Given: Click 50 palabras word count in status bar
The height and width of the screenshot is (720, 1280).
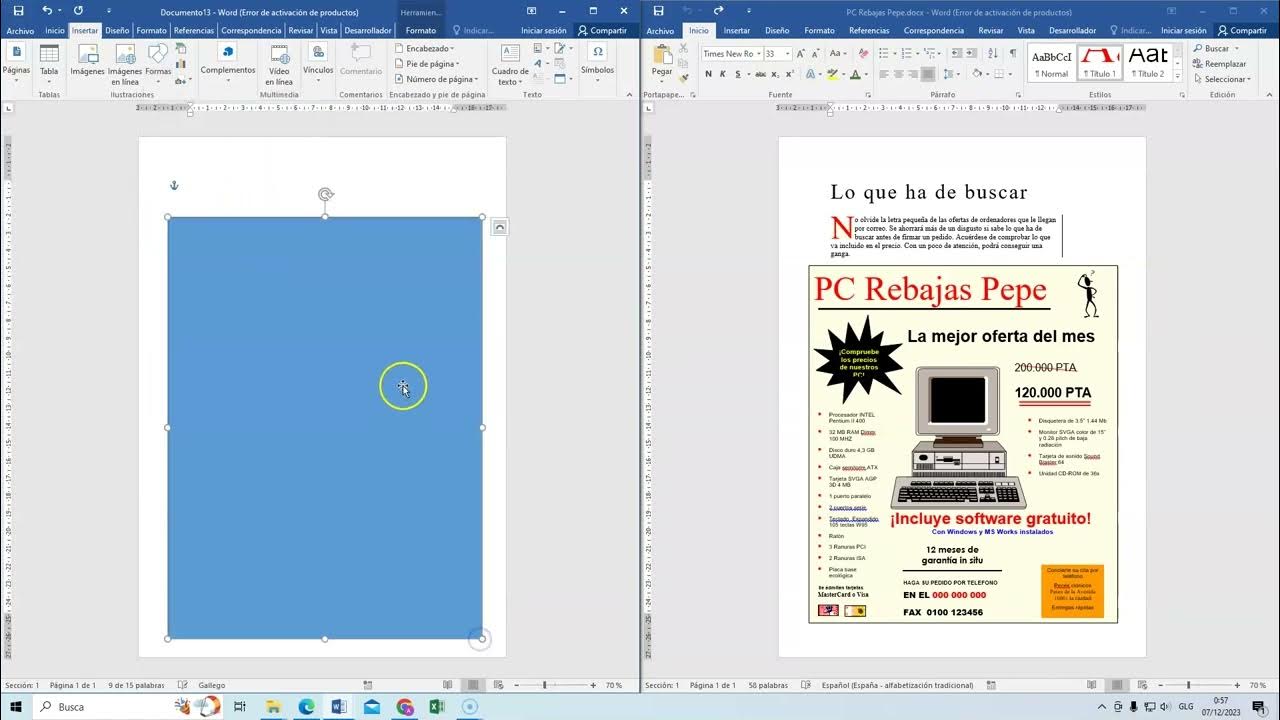Looking at the screenshot, I should pos(768,685).
